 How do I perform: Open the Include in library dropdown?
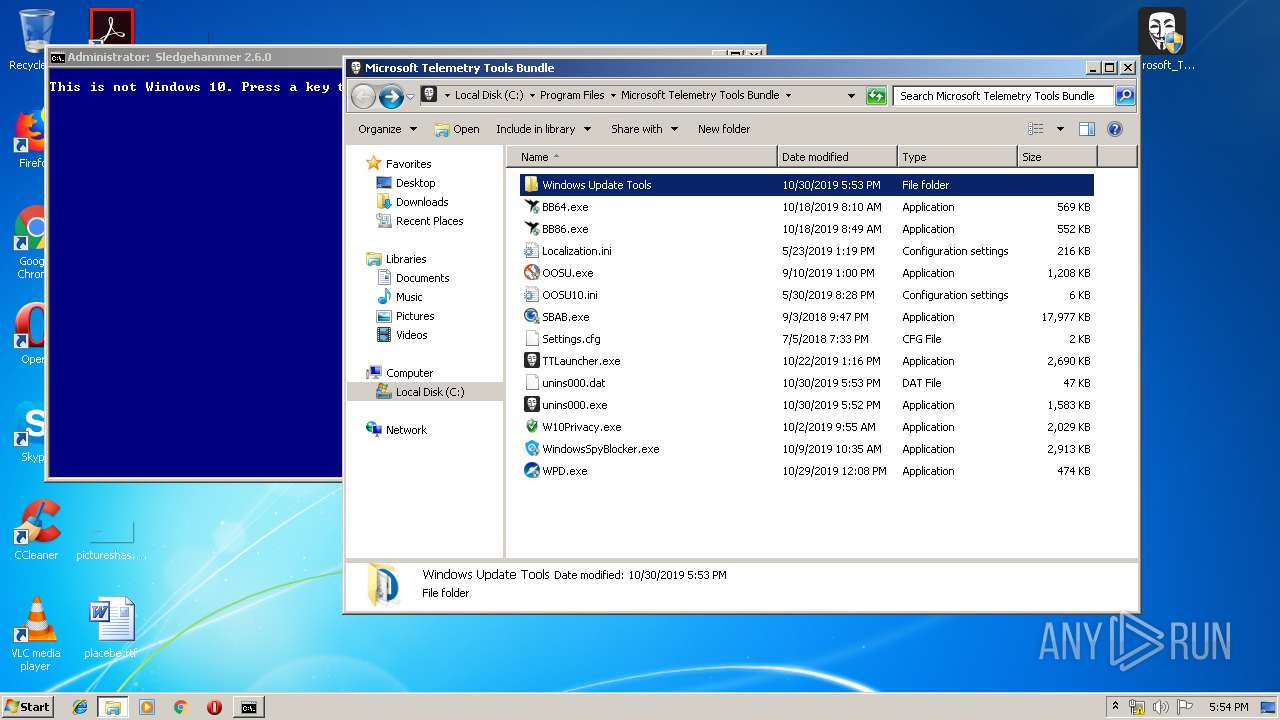[x=543, y=129]
